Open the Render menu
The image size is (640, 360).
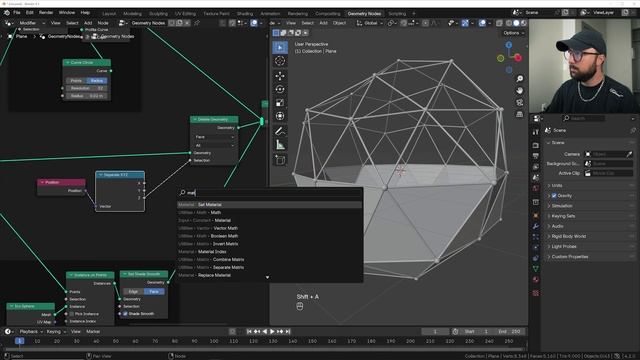pos(46,13)
